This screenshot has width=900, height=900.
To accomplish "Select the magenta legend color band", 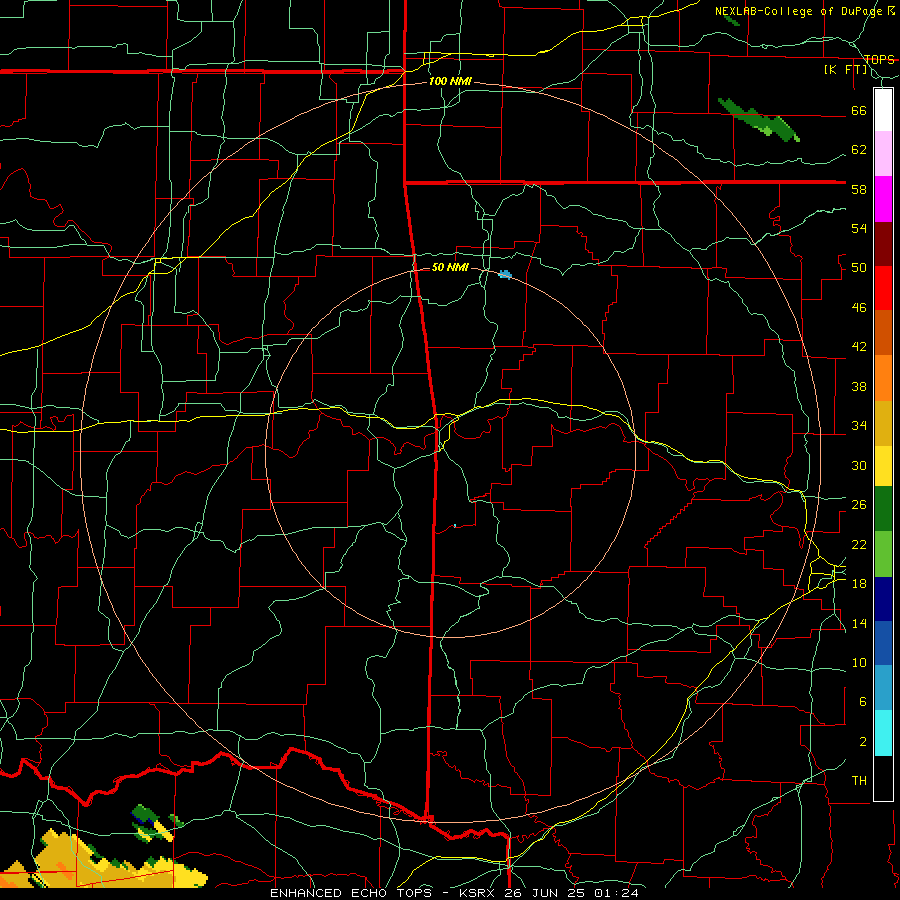I will pyautogui.click(x=883, y=199).
